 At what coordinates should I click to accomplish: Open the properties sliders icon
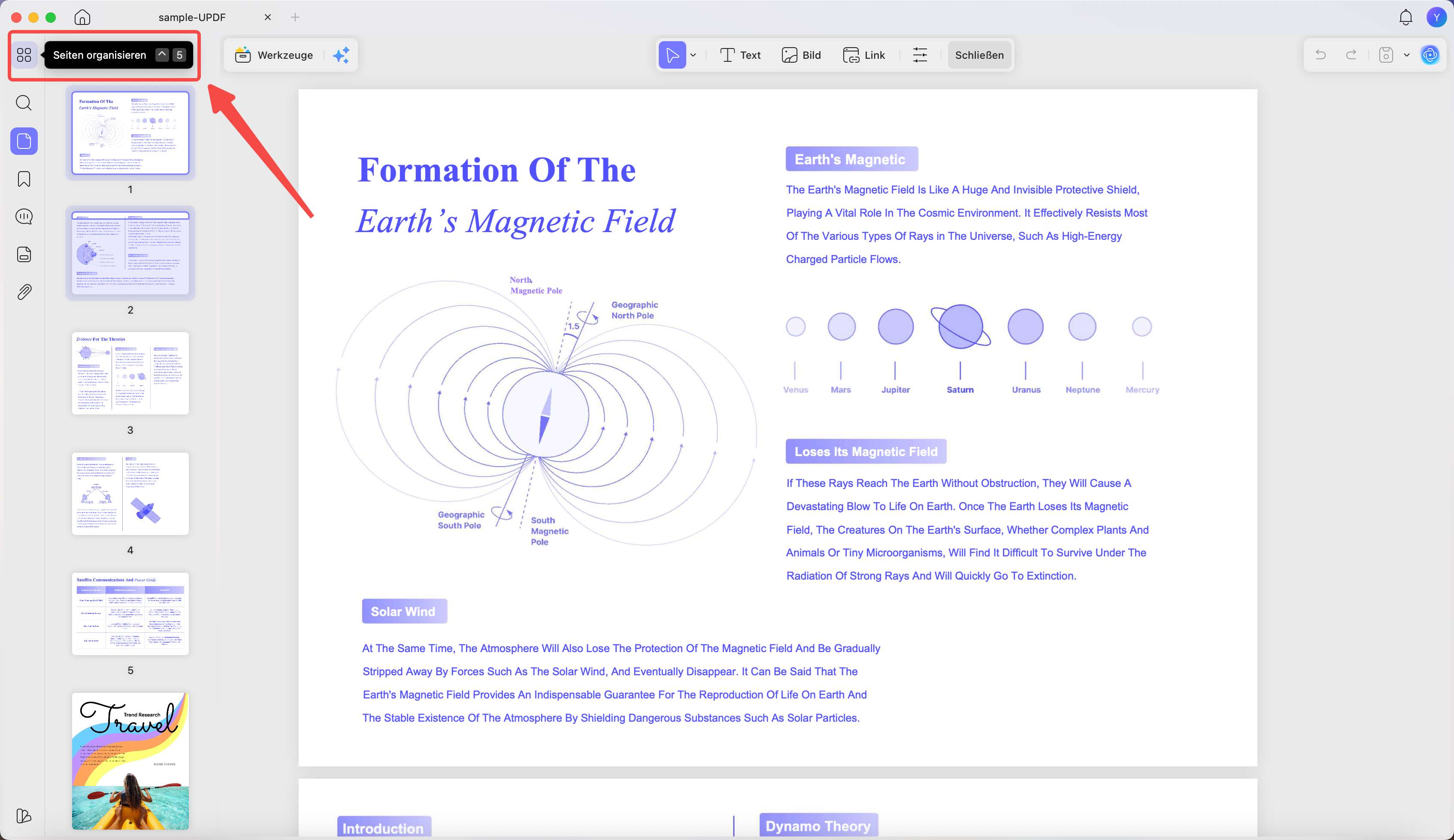pos(920,55)
